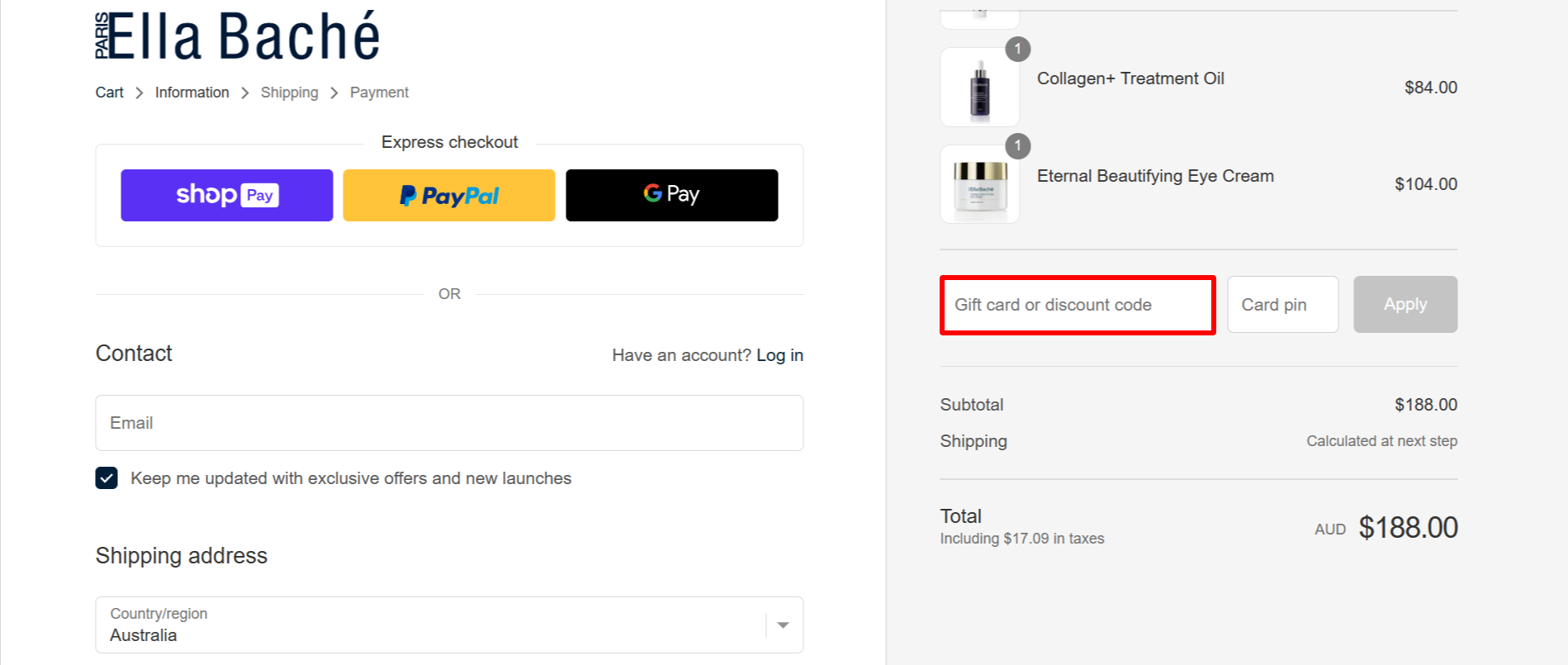Click inside the gift card code field
Viewport: 1568px width, 665px height.
[1077, 305]
